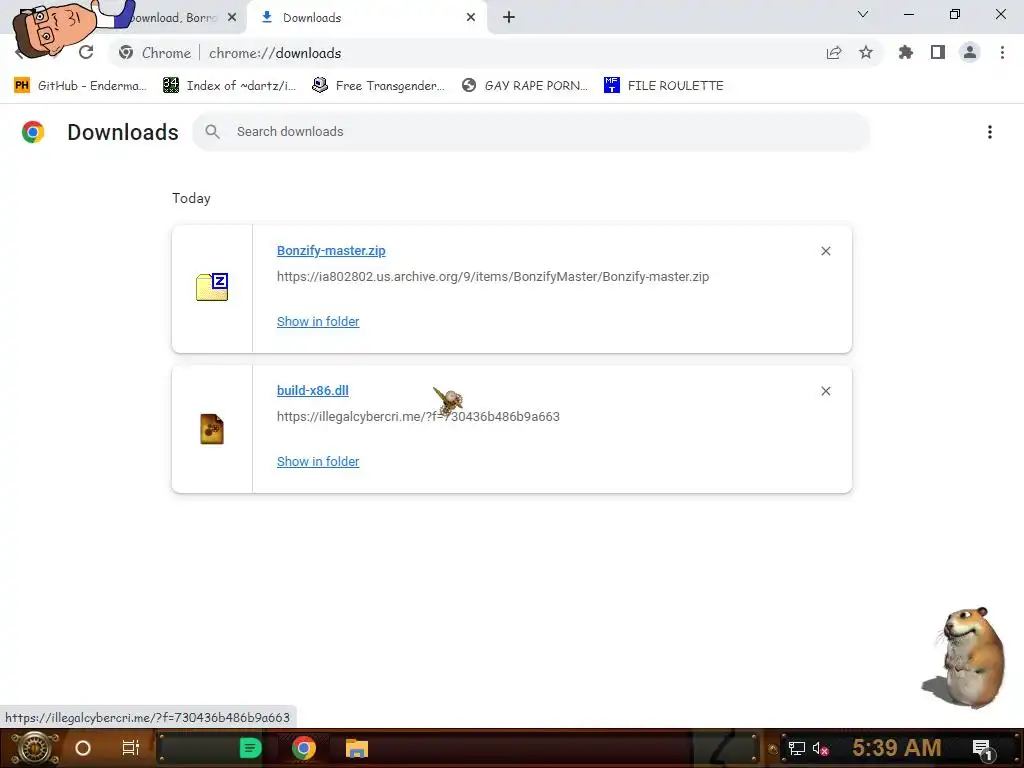Share this page using the share icon
The height and width of the screenshot is (768, 1024).
pos(834,53)
